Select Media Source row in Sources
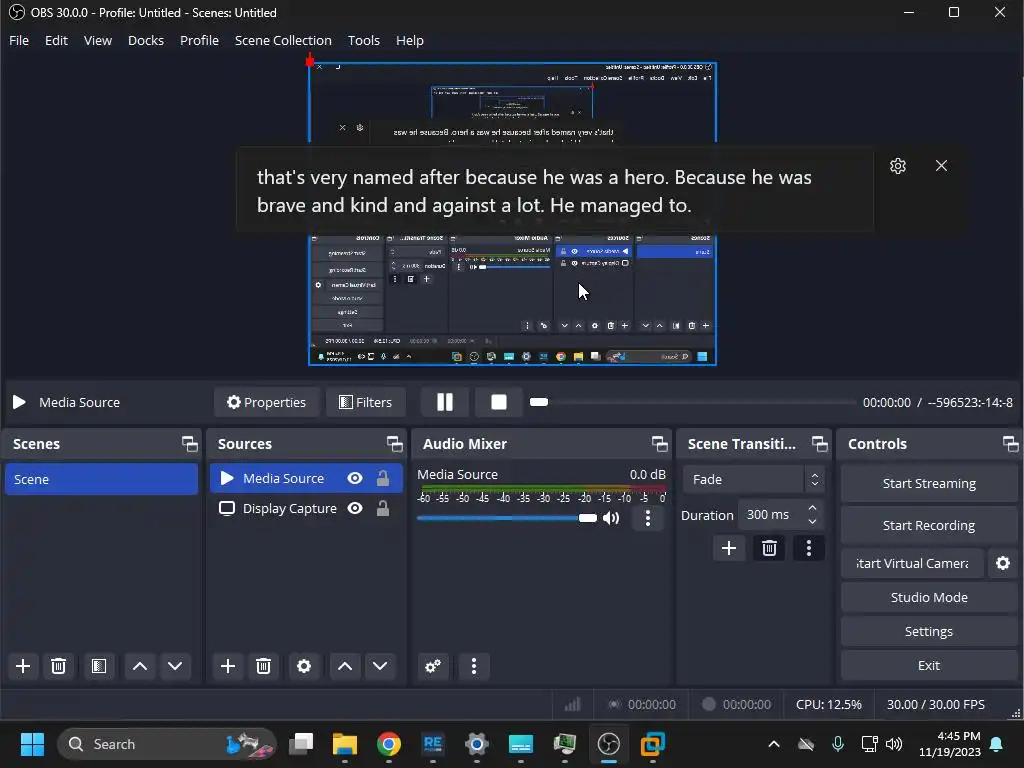 pos(306,479)
